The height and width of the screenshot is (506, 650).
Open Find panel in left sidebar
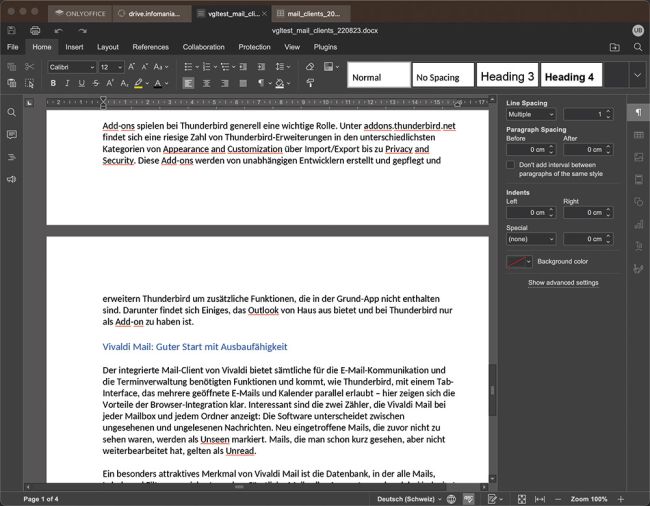pos(12,112)
